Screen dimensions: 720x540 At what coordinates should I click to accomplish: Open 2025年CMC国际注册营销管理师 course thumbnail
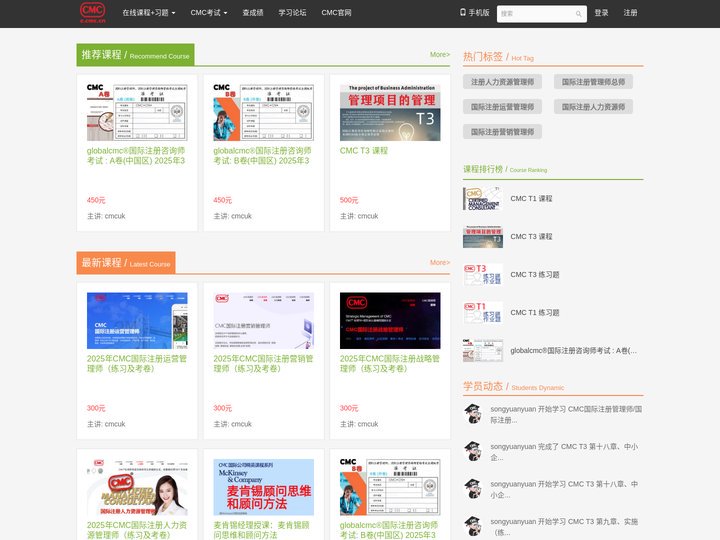[x=264, y=321]
